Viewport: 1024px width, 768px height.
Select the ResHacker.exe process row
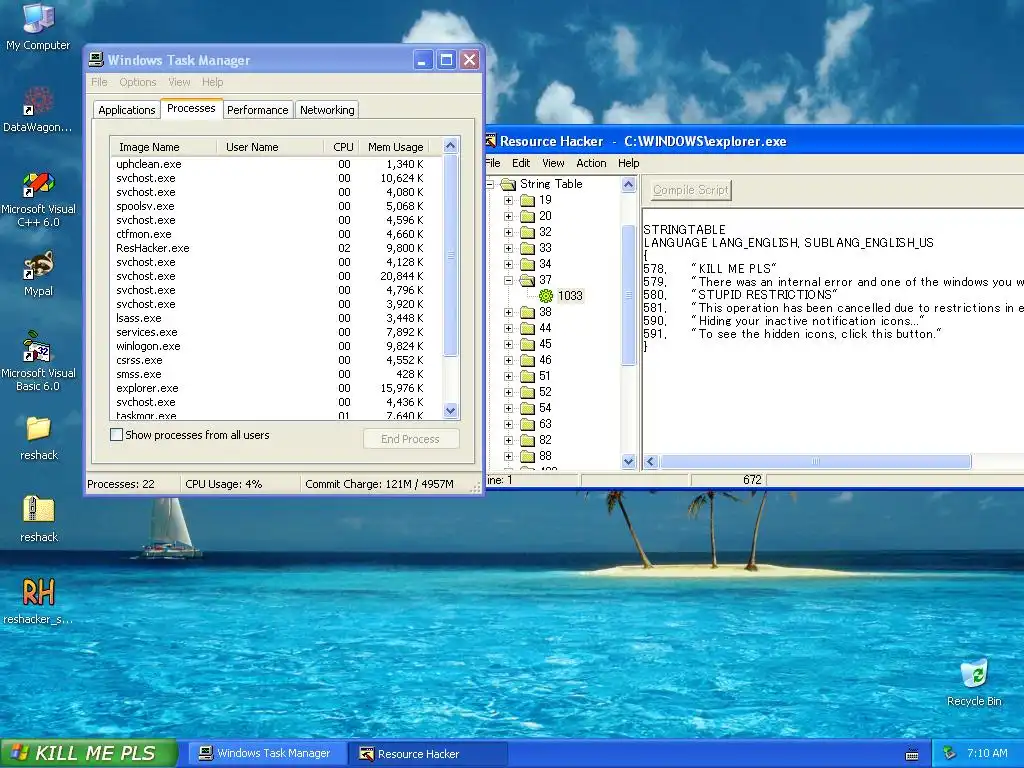point(276,248)
